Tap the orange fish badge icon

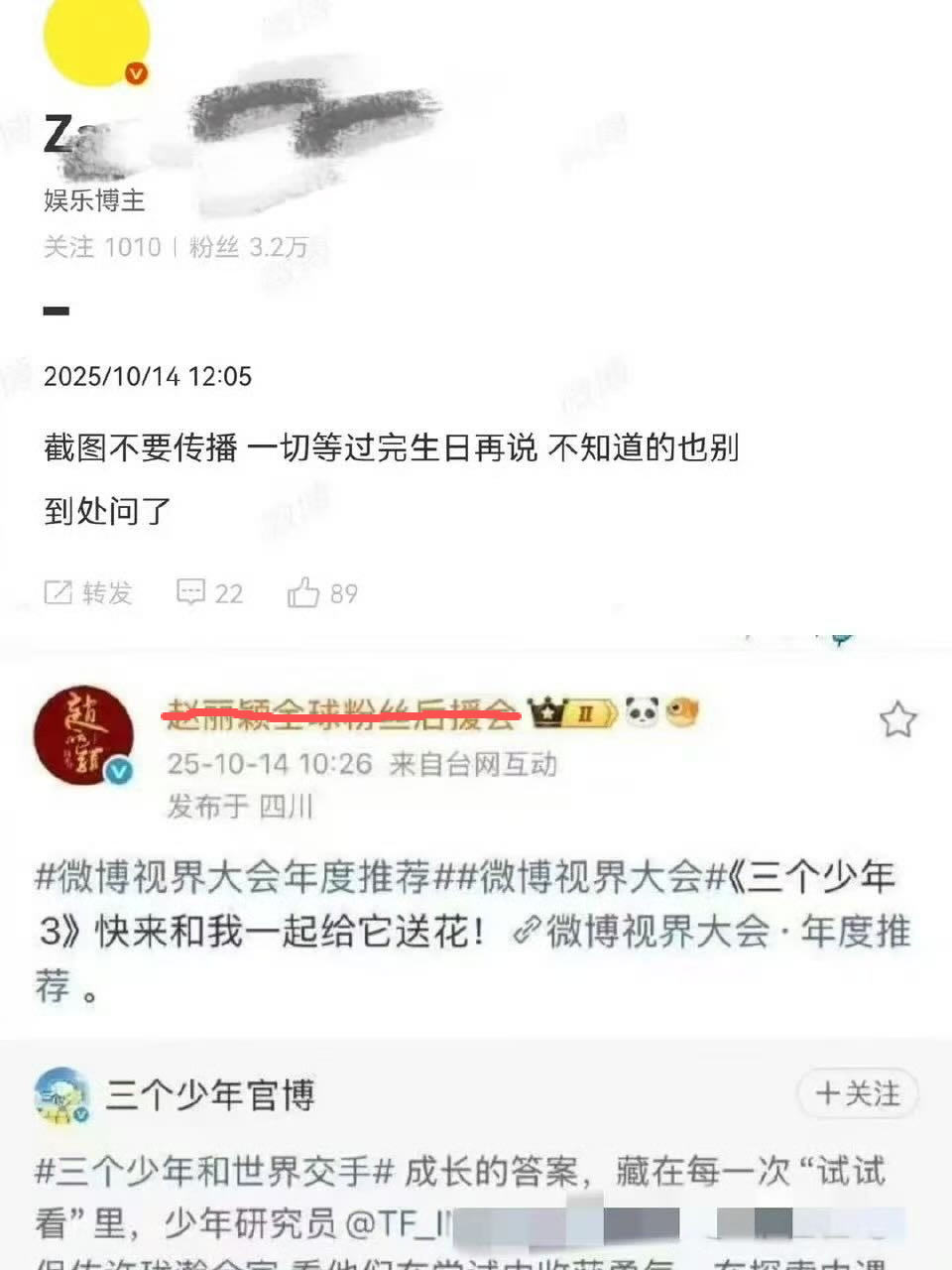pos(681,711)
